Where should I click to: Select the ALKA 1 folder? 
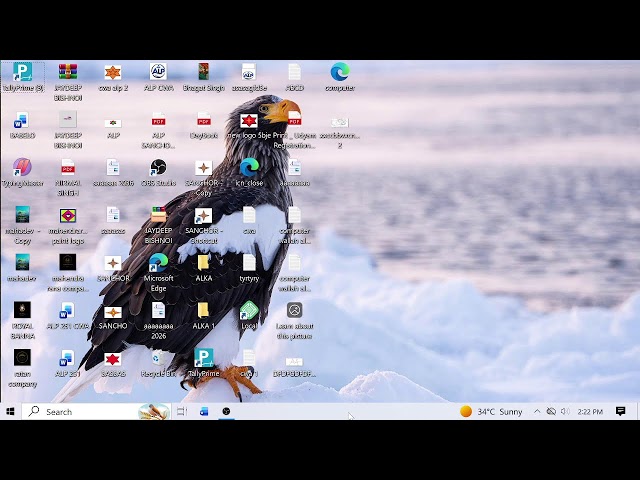point(204,316)
